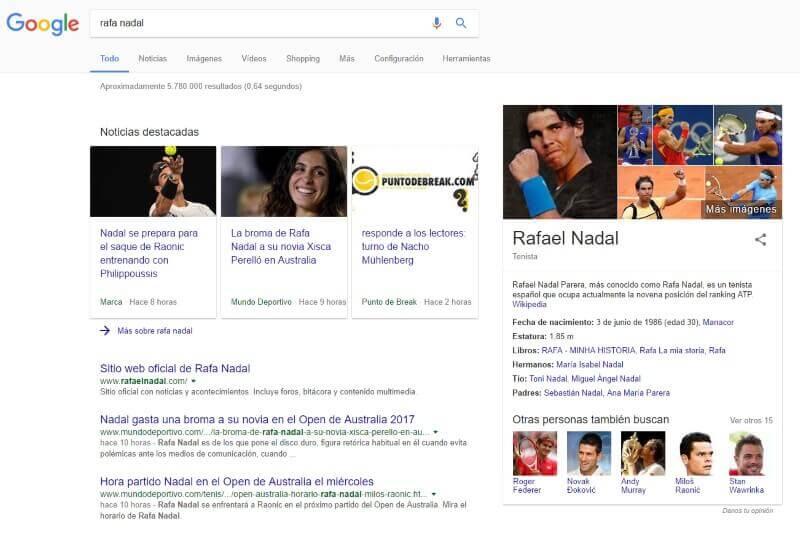Viewport: 800px width, 534px height.
Task: Click Sebastián Nadal link
Action: coord(573,393)
